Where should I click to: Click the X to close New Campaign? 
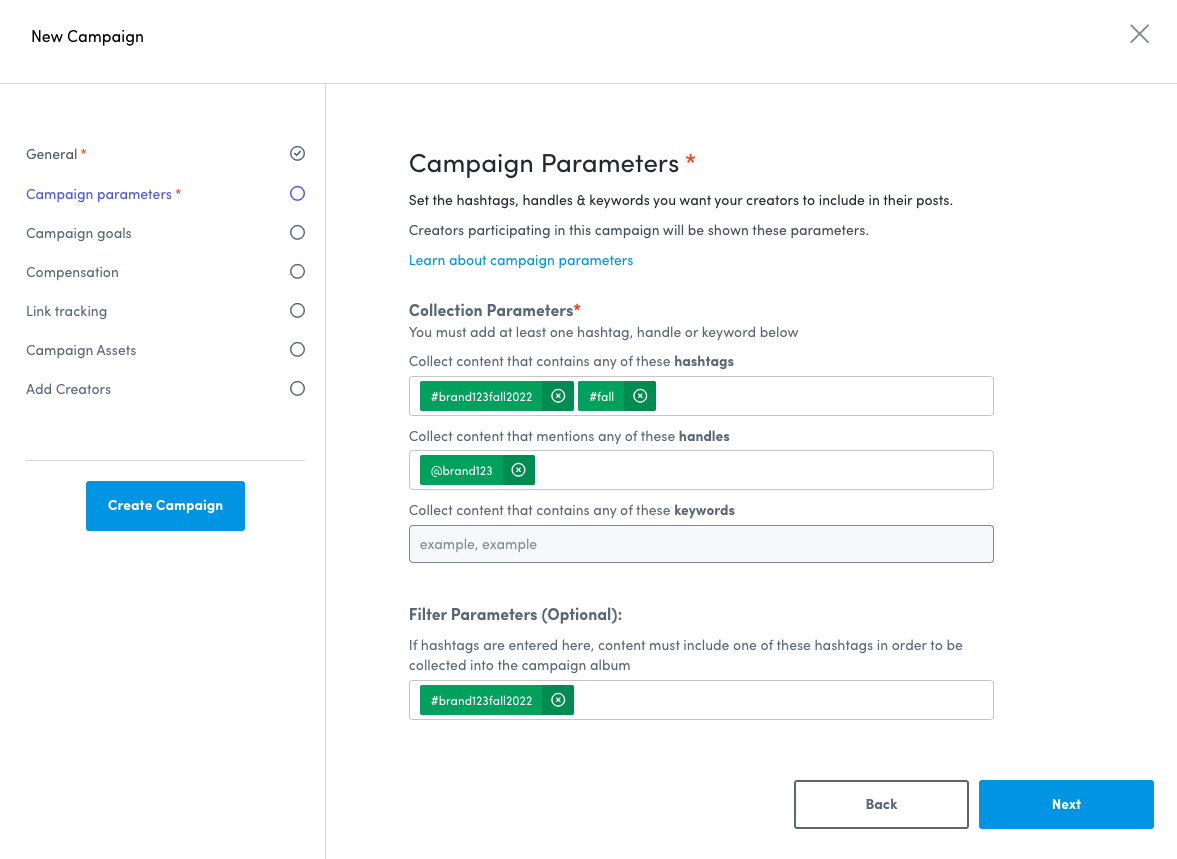(x=1139, y=33)
